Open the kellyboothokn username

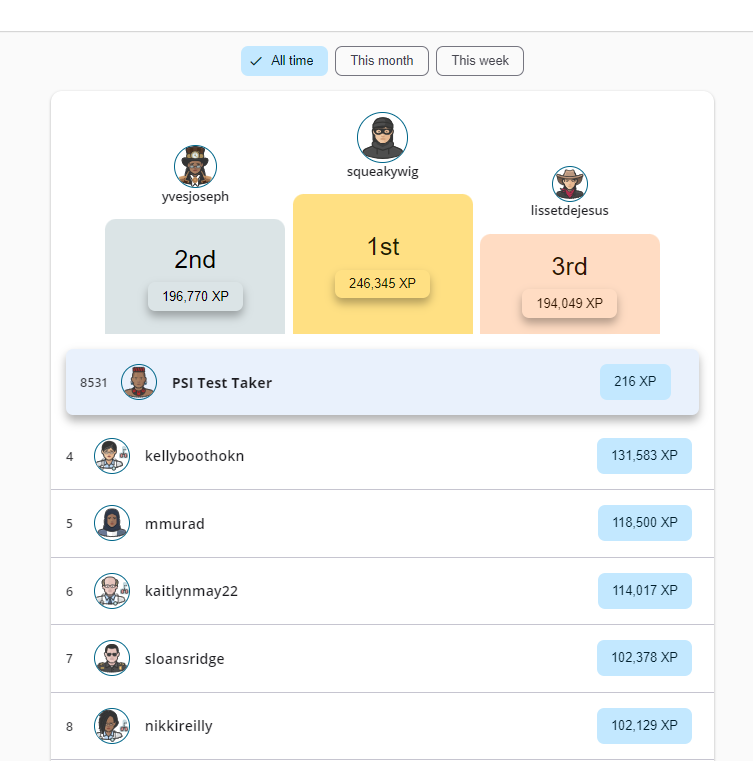195,456
